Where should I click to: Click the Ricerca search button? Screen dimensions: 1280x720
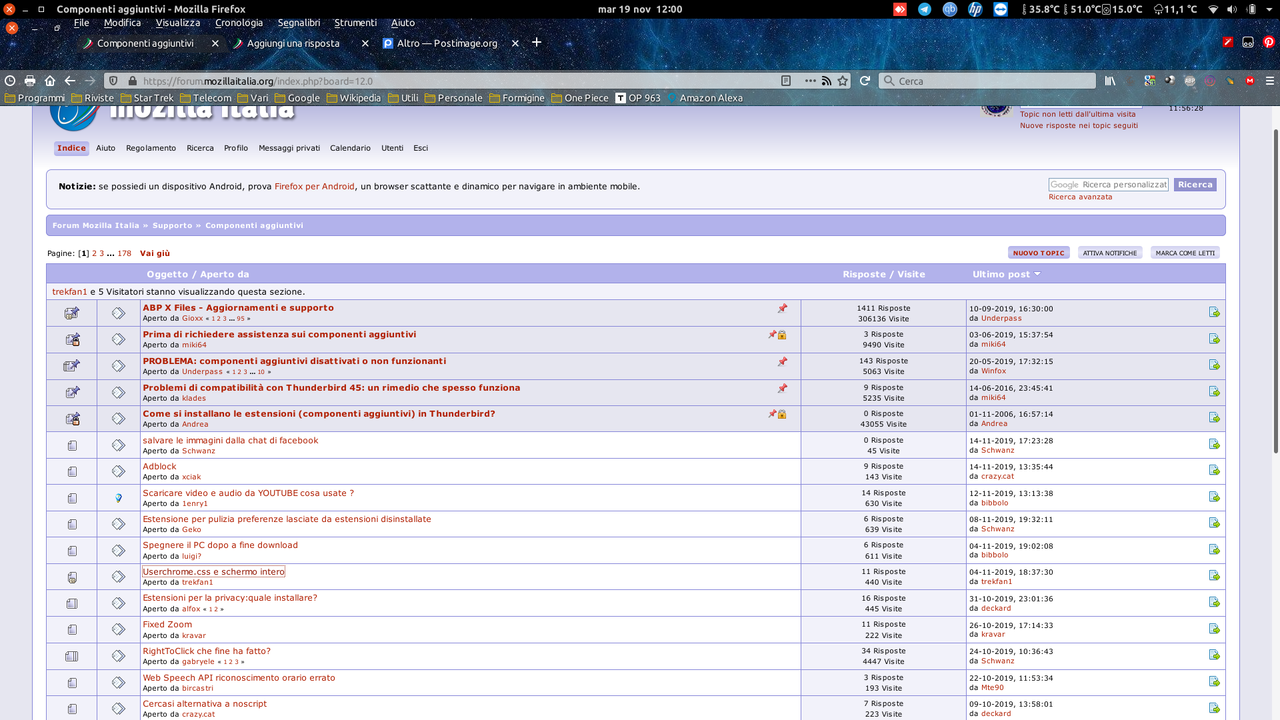(x=1195, y=185)
